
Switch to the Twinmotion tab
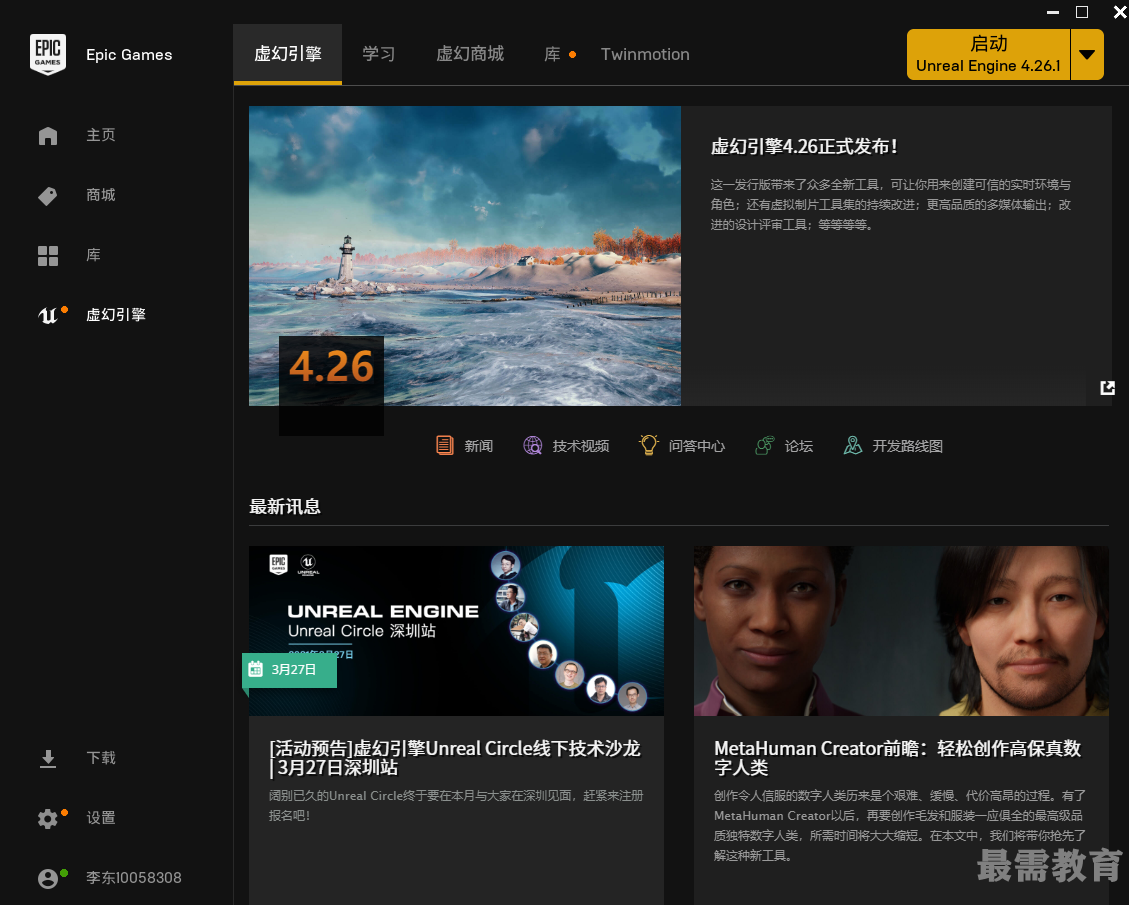click(645, 55)
